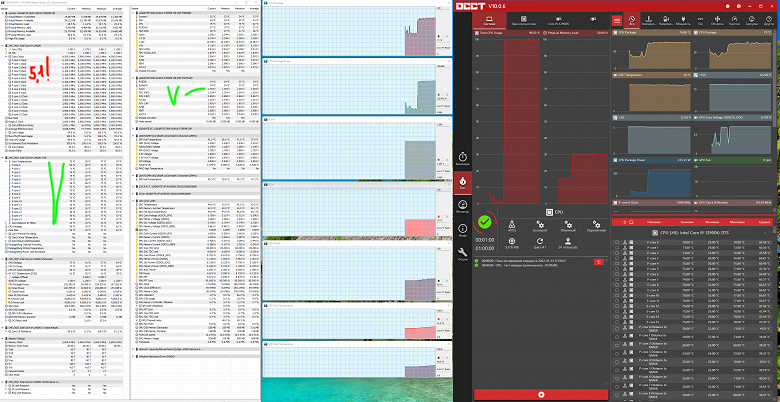Open the Monitoring gauge section in OCCT sidebar

point(462,206)
